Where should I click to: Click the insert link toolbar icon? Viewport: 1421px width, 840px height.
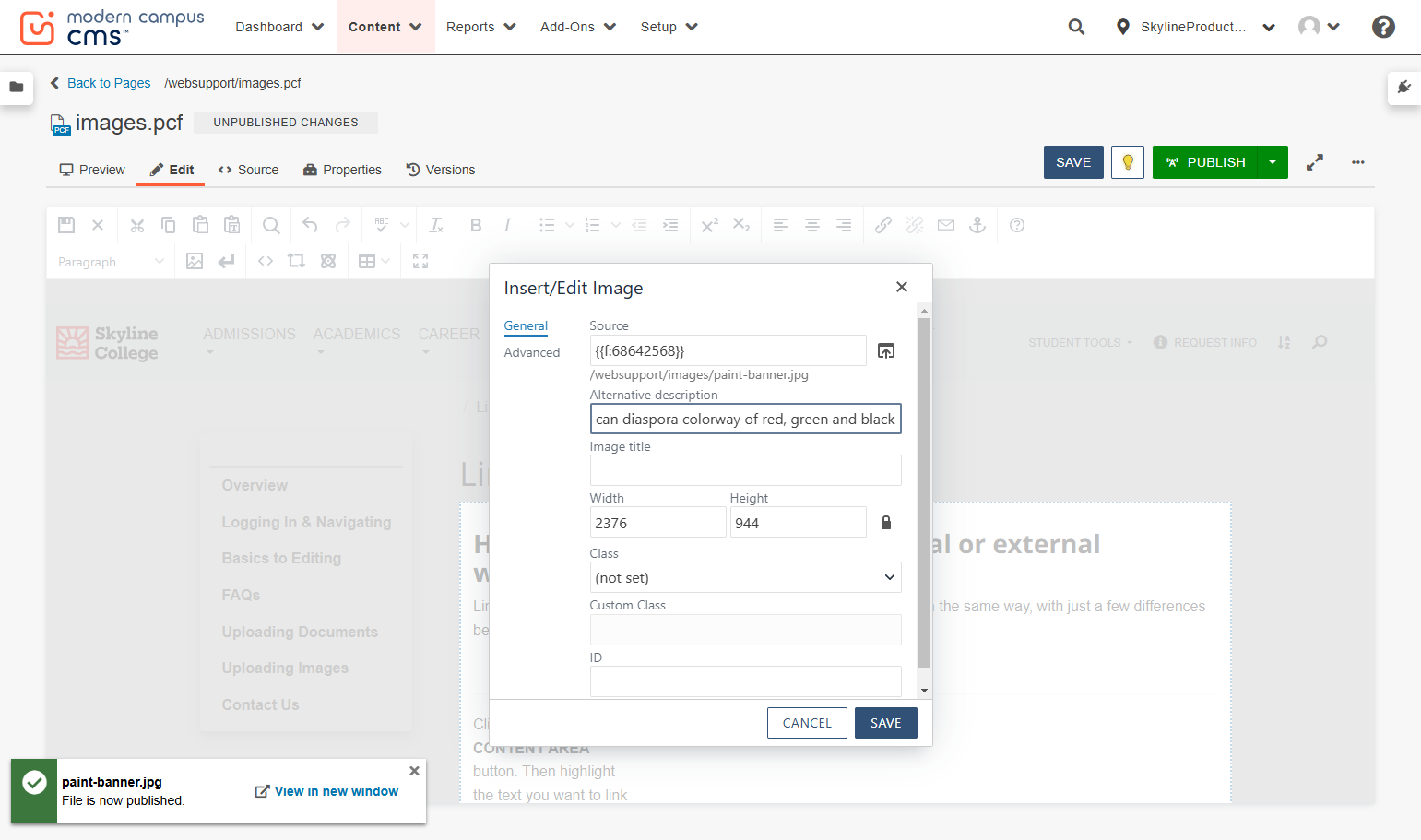(x=883, y=225)
